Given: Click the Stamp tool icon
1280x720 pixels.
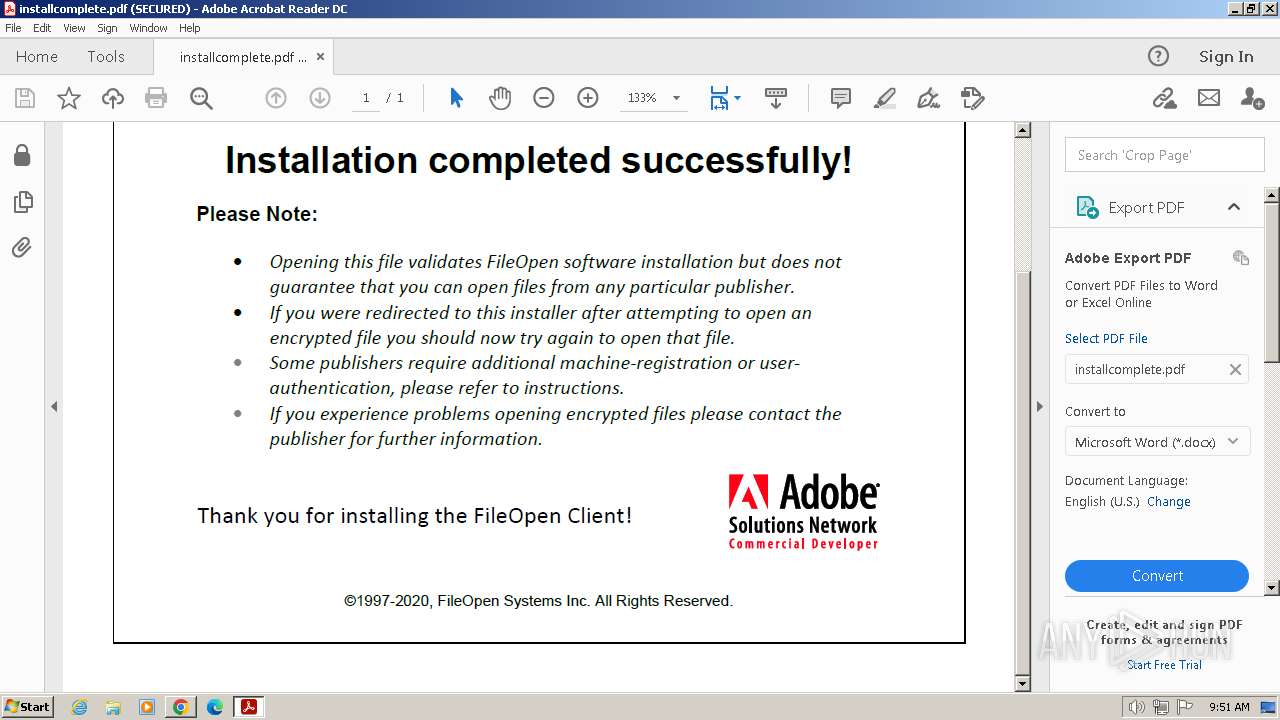Looking at the screenshot, I should [973, 98].
